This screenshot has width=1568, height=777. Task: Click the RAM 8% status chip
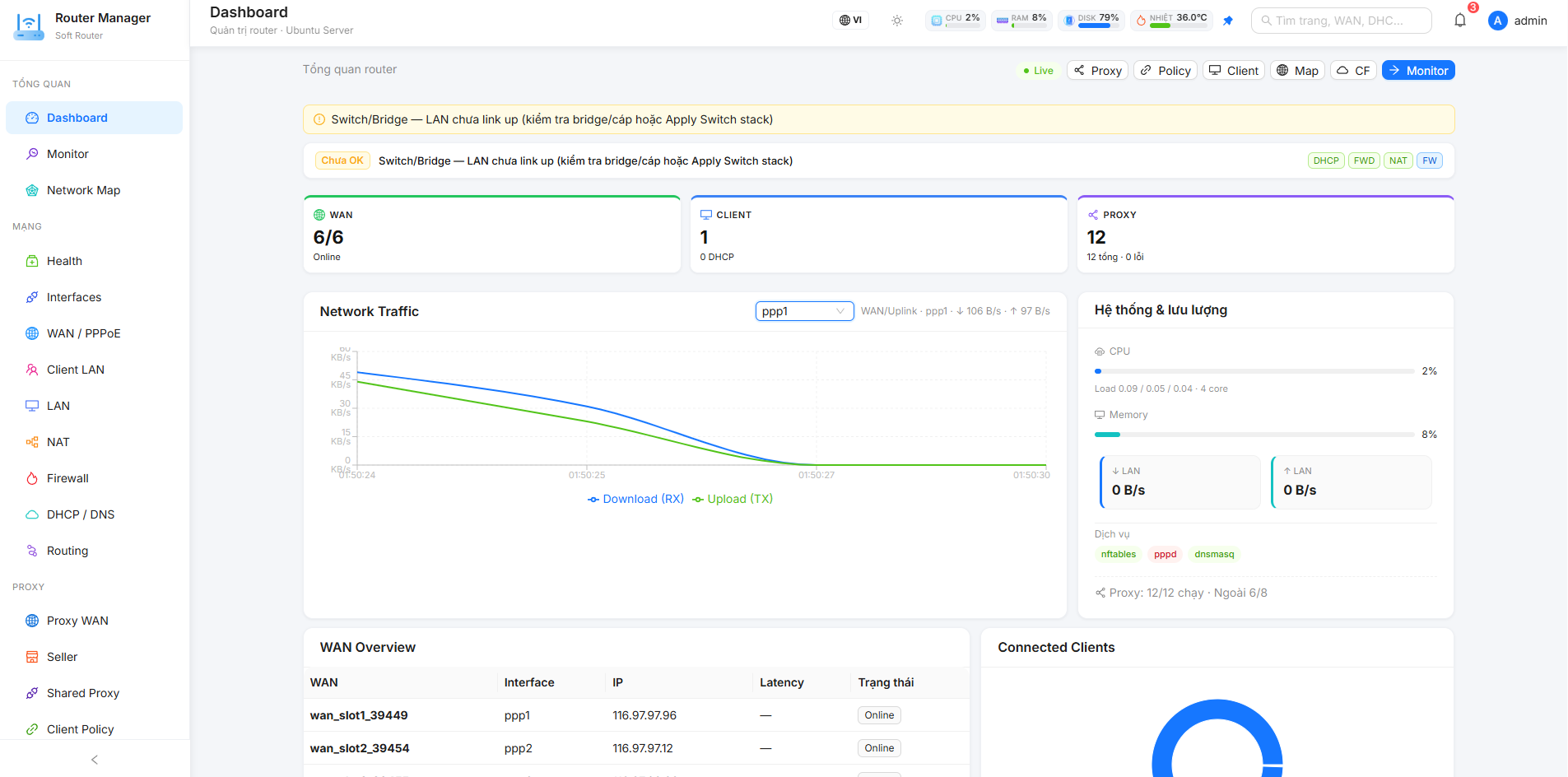1021,21
